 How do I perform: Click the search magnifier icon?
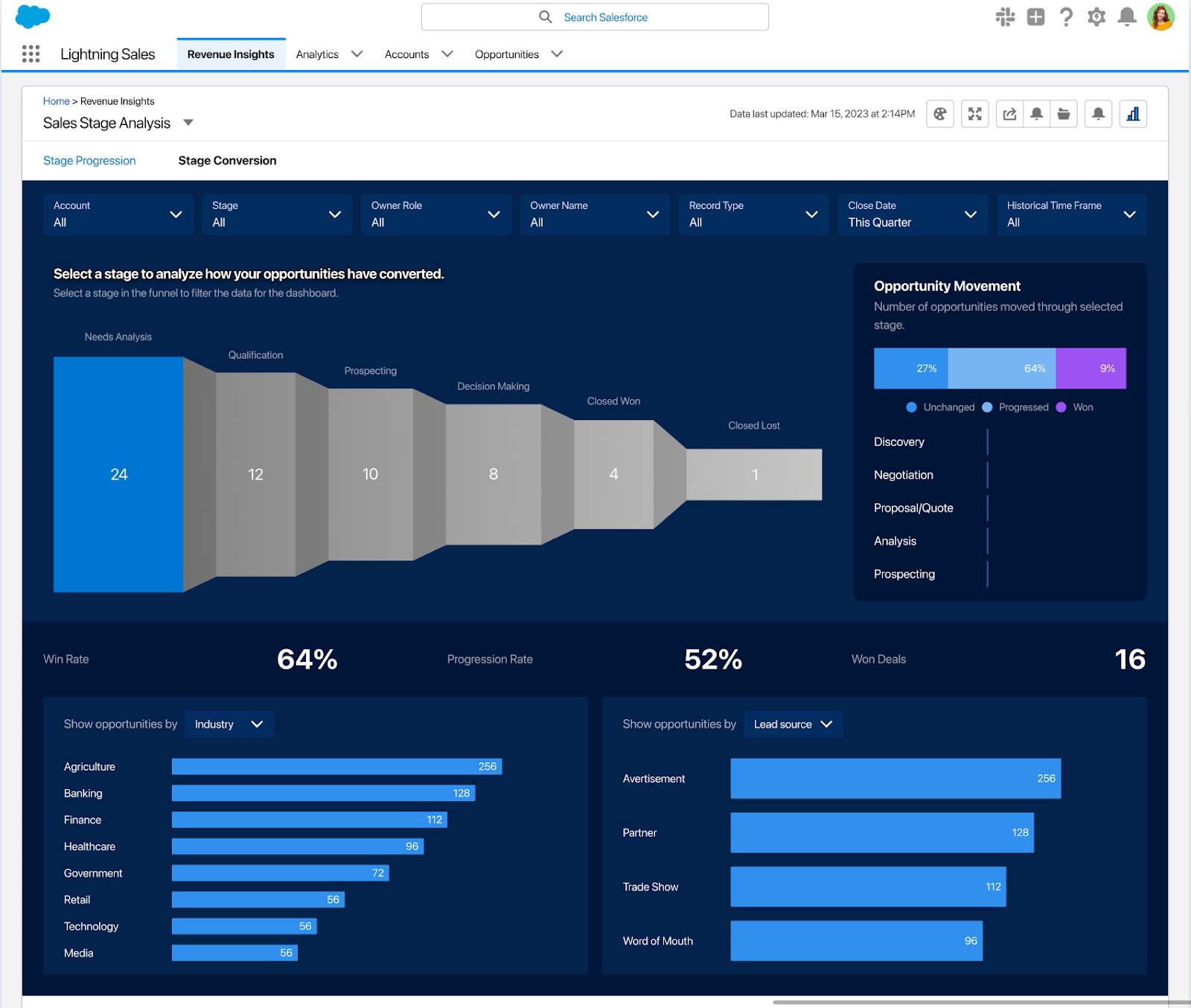(x=546, y=16)
